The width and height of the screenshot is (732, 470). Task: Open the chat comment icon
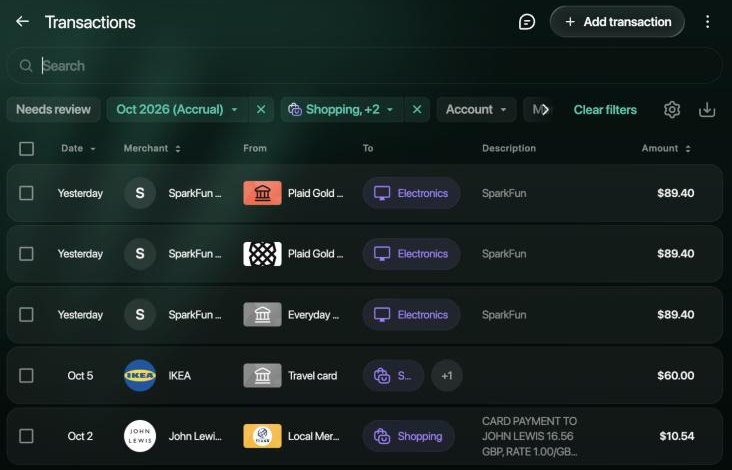pos(527,21)
